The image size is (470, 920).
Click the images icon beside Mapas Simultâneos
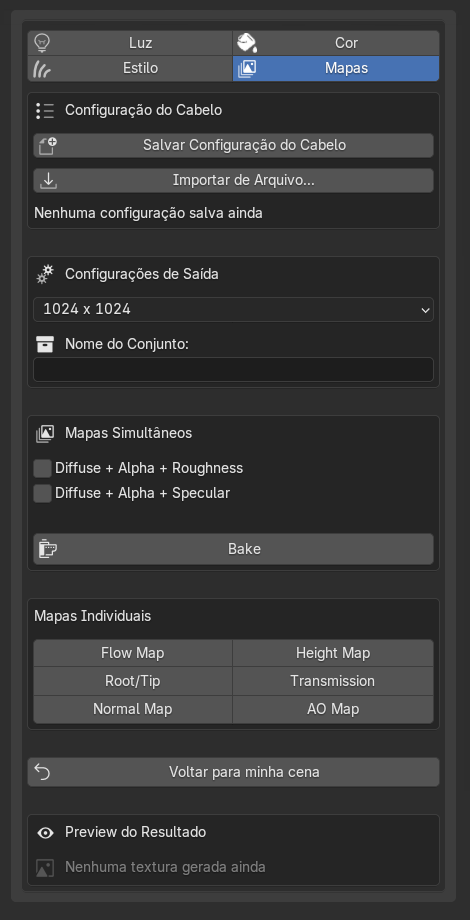coord(45,434)
